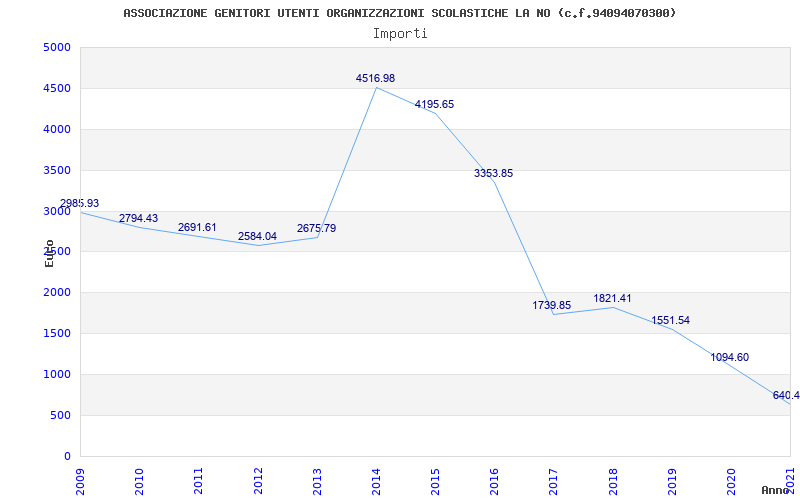Select the 2794.43 data label
This screenshot has width=800, height=500.
pos(138,218)
